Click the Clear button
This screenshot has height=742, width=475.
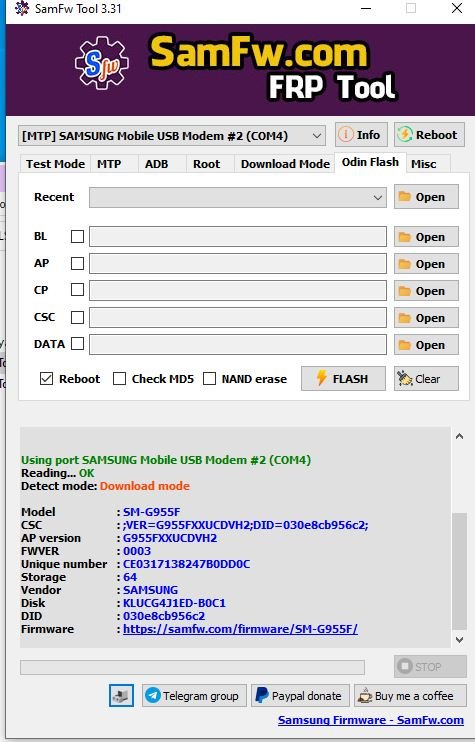point(426,379)
